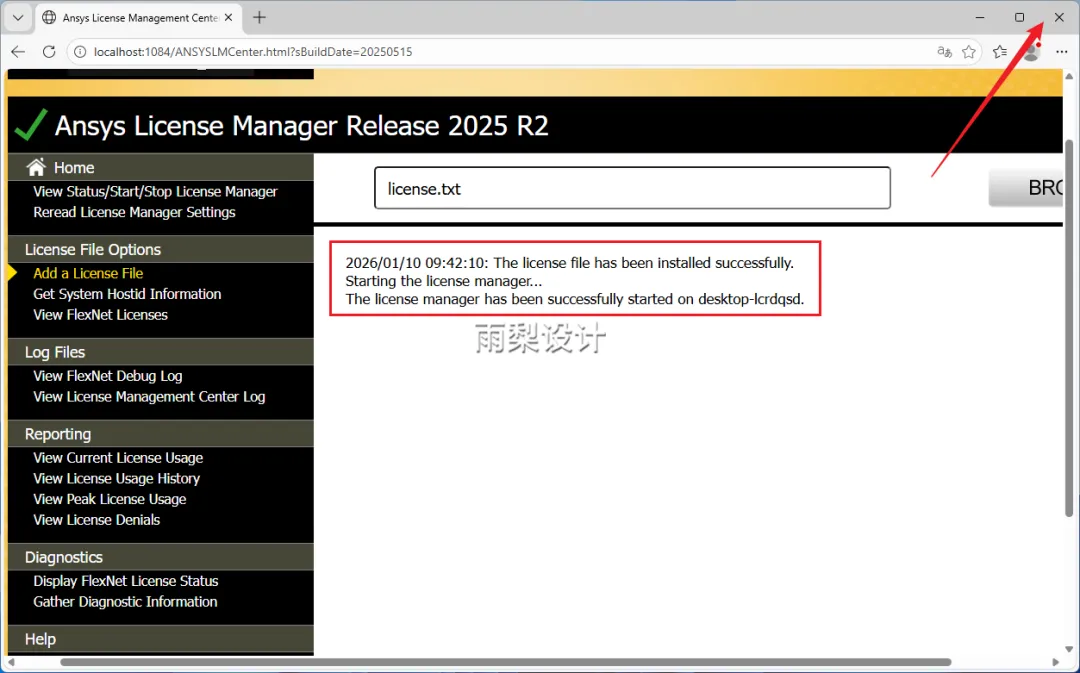Open View License Denials

tap(96, 520)
